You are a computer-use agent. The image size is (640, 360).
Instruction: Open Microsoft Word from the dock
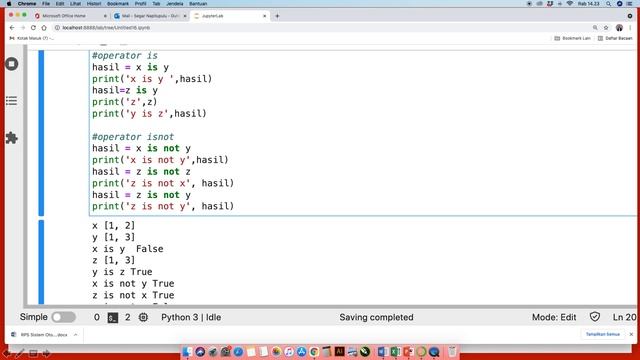(x=382, y=351)
